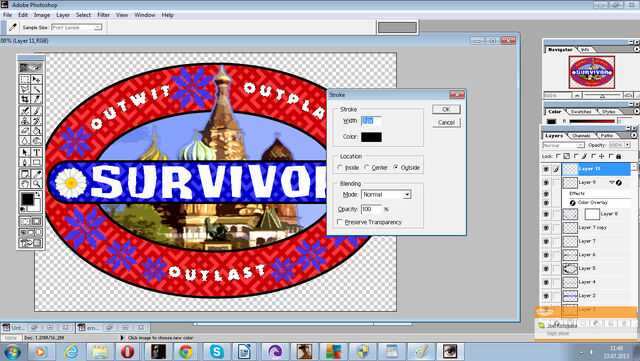Select the History Brush tool
This screenshot has height=361, width=640.
[36, 121]
